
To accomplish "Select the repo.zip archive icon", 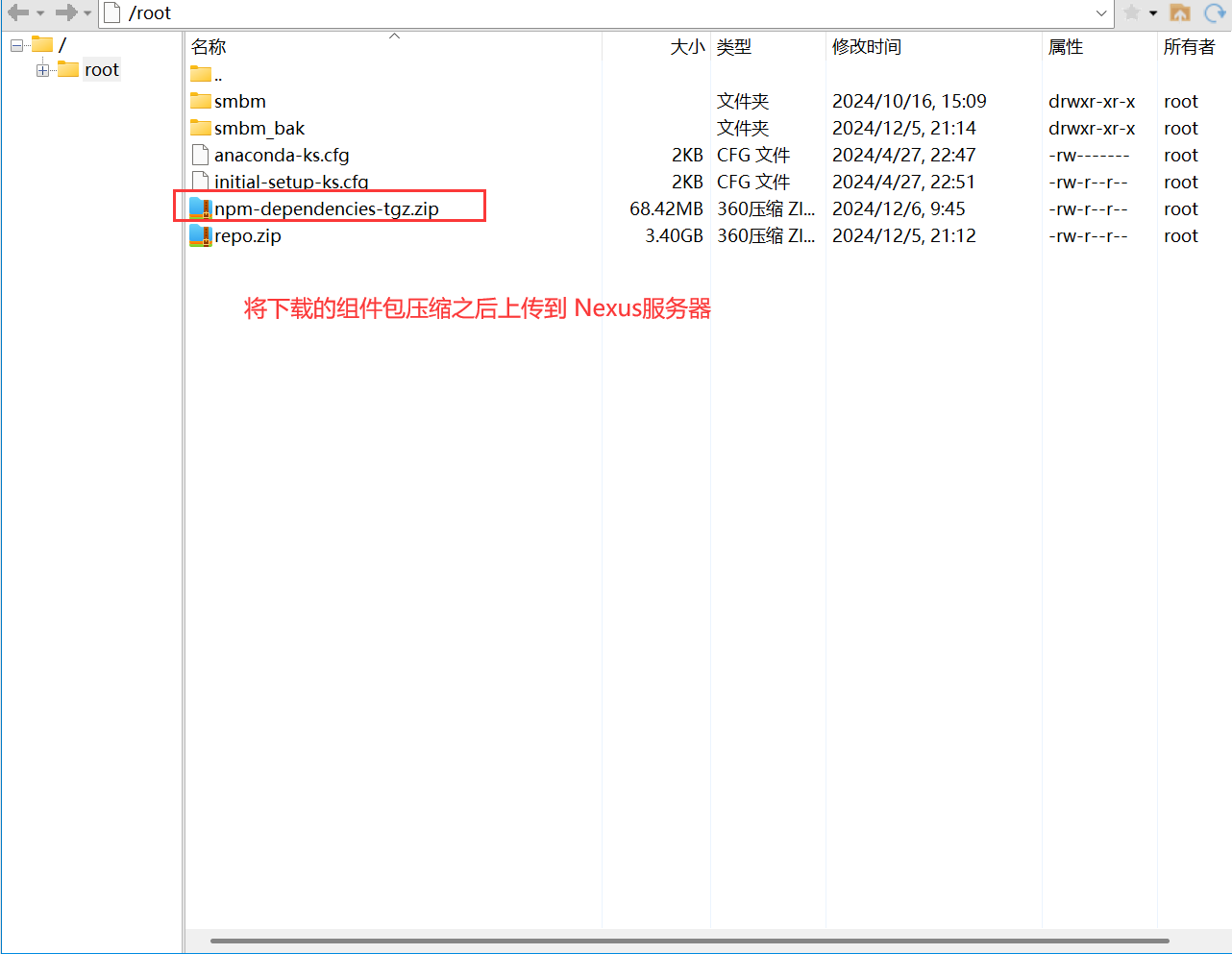I will 200,235.
